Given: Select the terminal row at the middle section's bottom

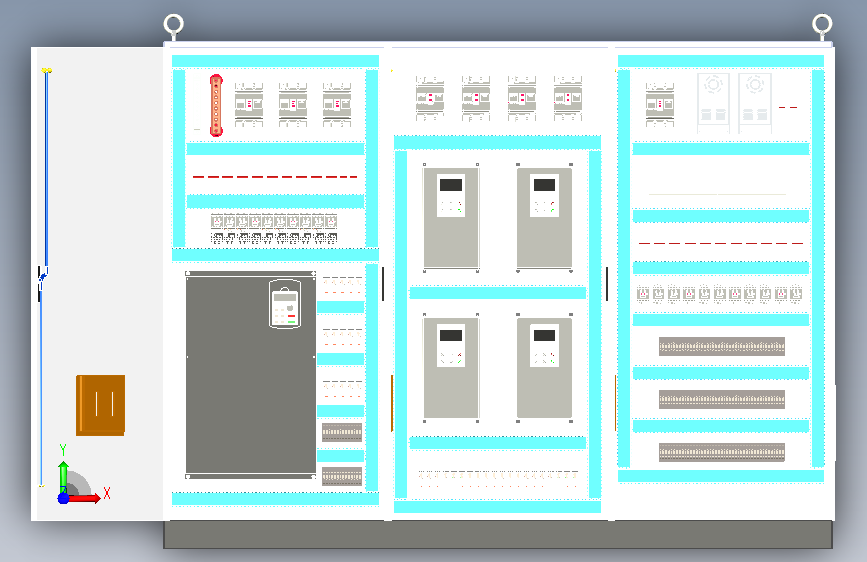Looking at the screenshot, I should pyautogui.click(x=498, y=478).
